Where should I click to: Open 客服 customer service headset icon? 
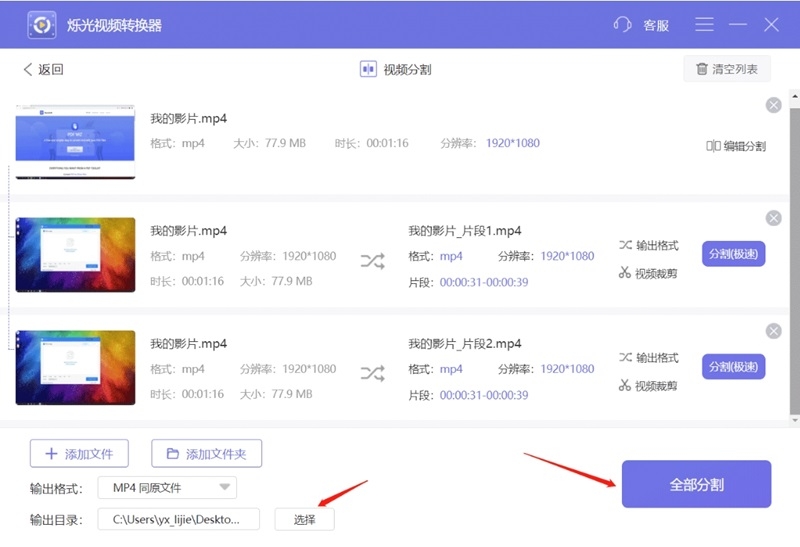[x=622, y=24]
